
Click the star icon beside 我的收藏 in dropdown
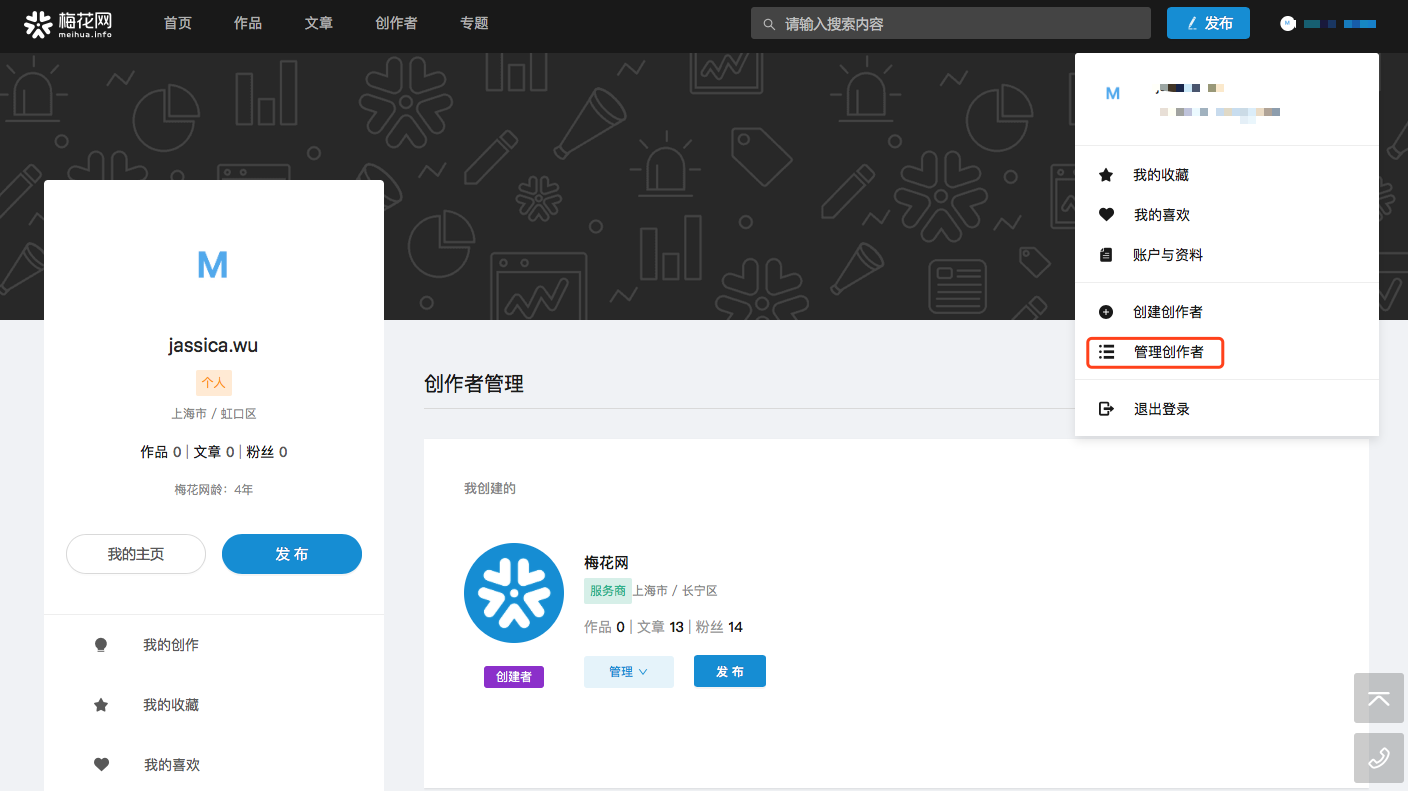click(1106, 175)
